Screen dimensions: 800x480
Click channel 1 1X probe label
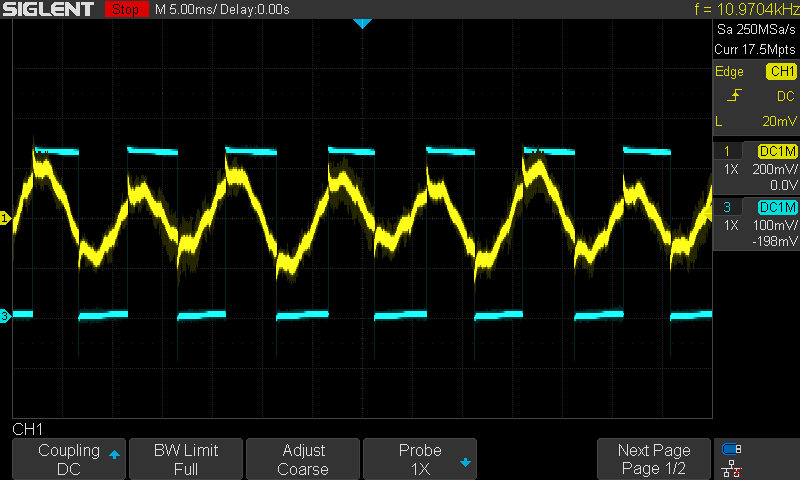731,169
